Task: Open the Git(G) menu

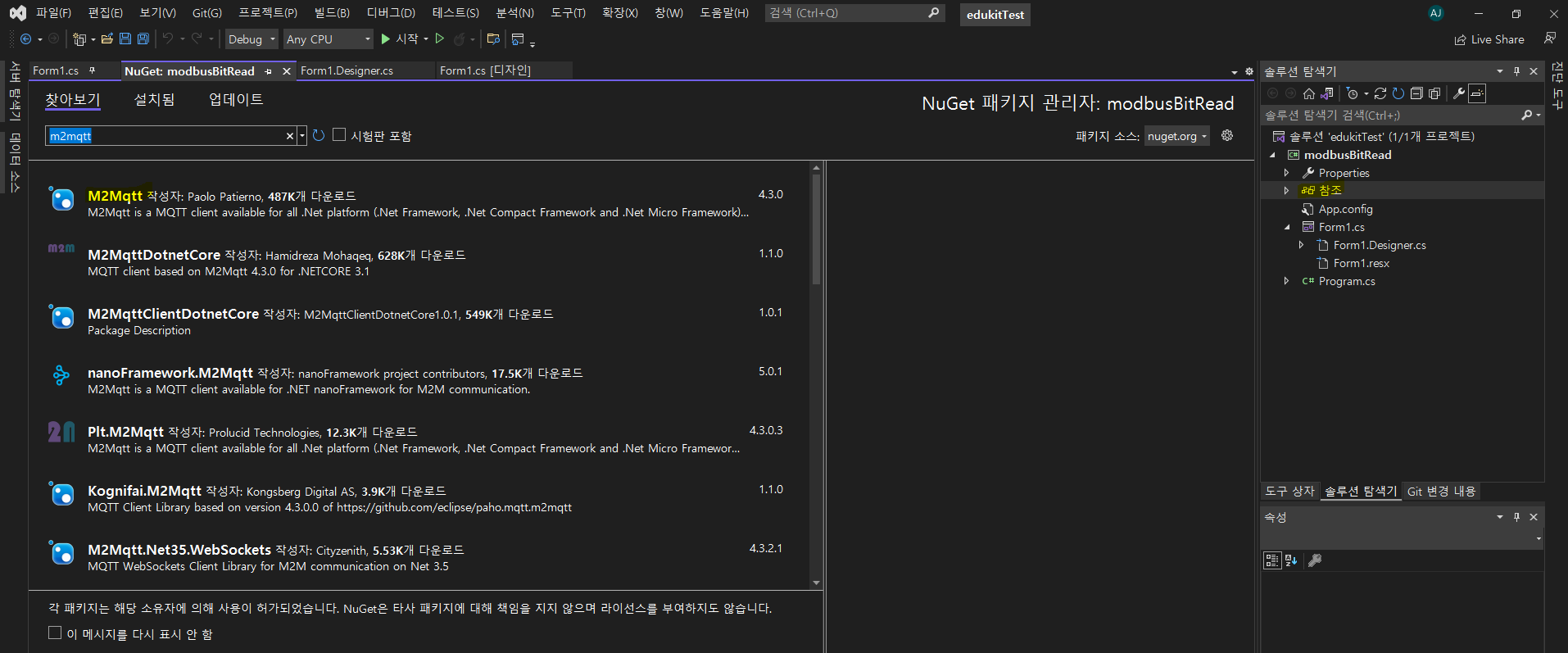Action: 207,13
